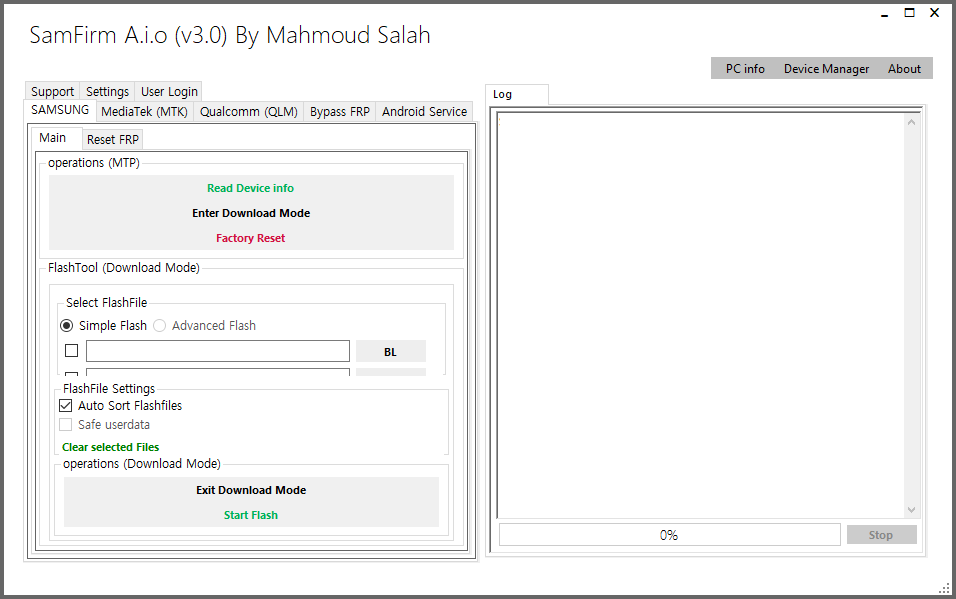Click the log scrollbar up arrow
Viewport: 956px width, 599px height.
pos(911,122)
